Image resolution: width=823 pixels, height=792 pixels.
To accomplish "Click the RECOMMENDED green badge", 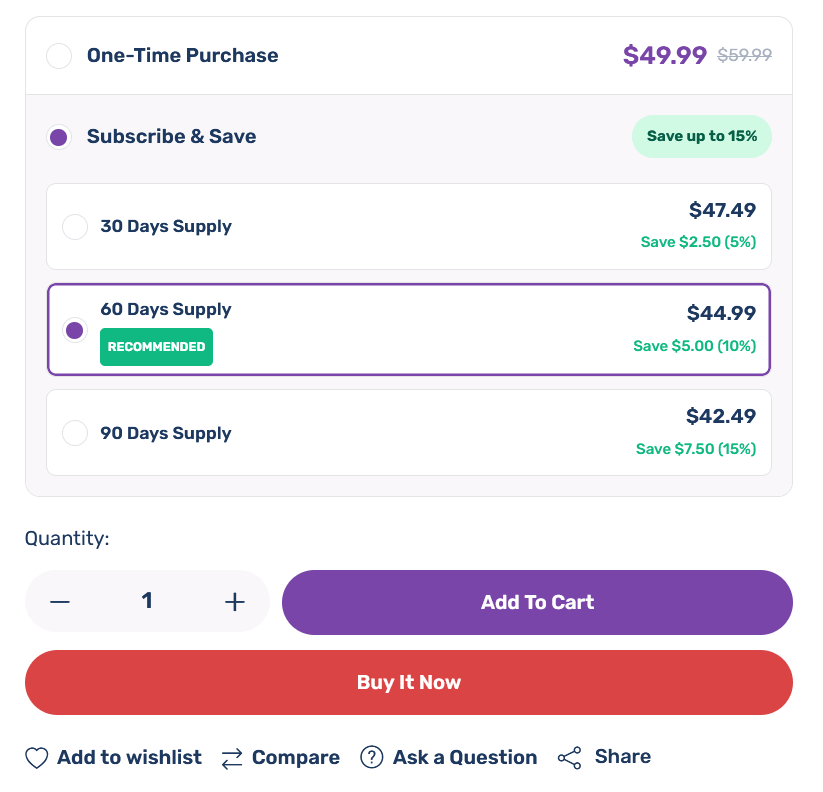I will tap(156, 347).
